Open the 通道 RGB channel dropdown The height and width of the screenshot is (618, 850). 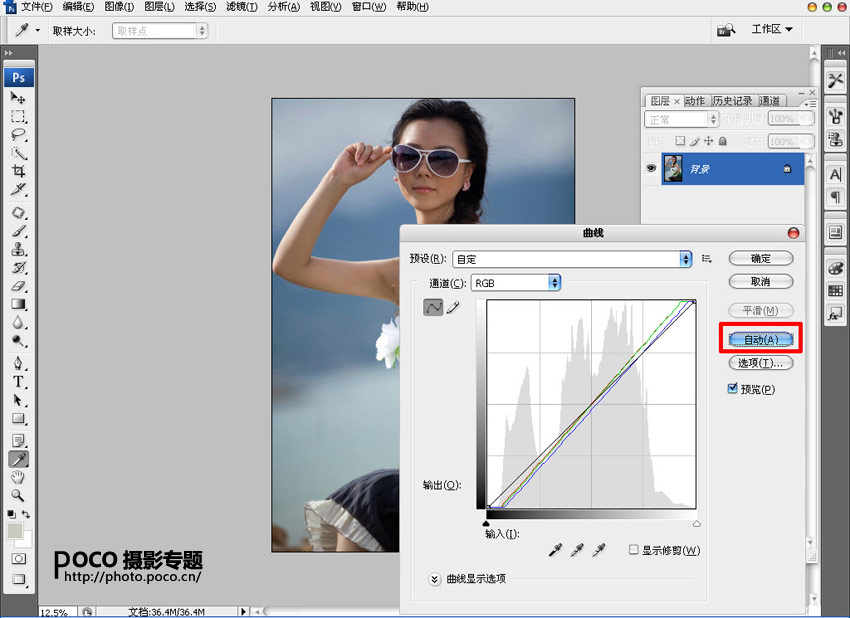554,283
